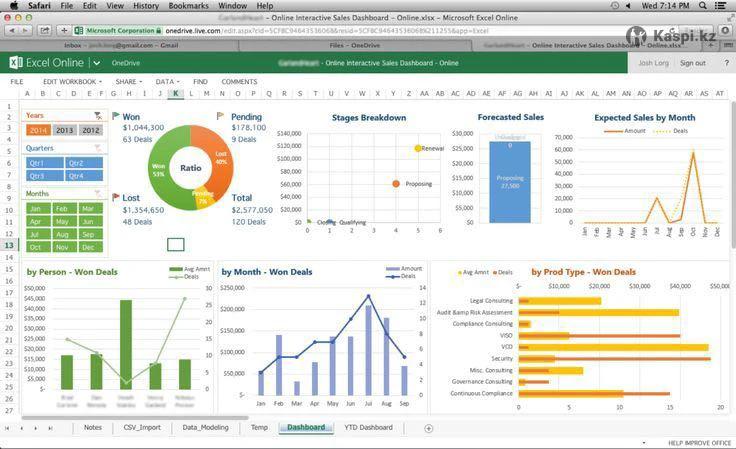Click the Total $2,577,050 value
Image resolution: width=736 pixels, height=449 pixels.
(252, 210)
